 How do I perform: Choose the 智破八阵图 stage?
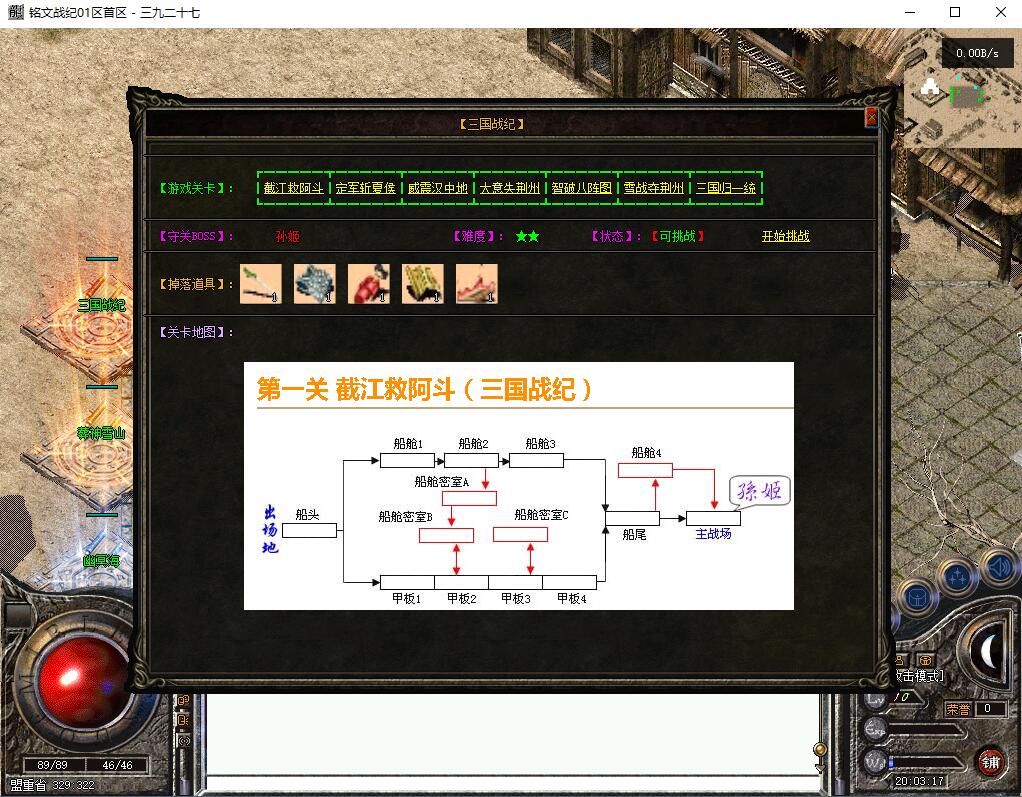coord(582,188)
